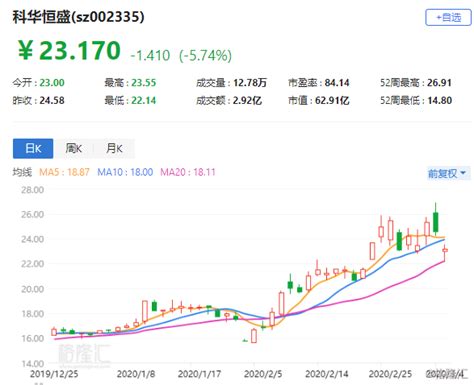Click the percent change (-5.74%)
474x385 pixels.
[205, 55]
